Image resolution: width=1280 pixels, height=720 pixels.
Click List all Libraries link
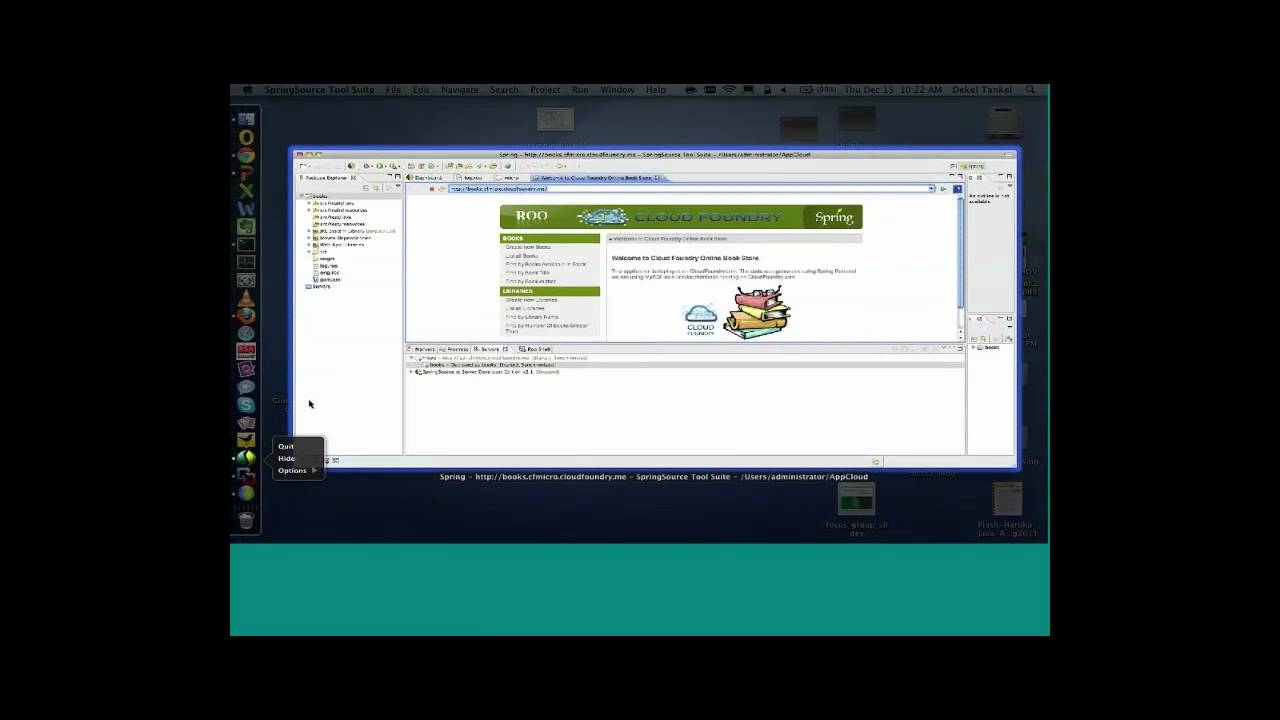pyautogui.click(x=525, y=309)
